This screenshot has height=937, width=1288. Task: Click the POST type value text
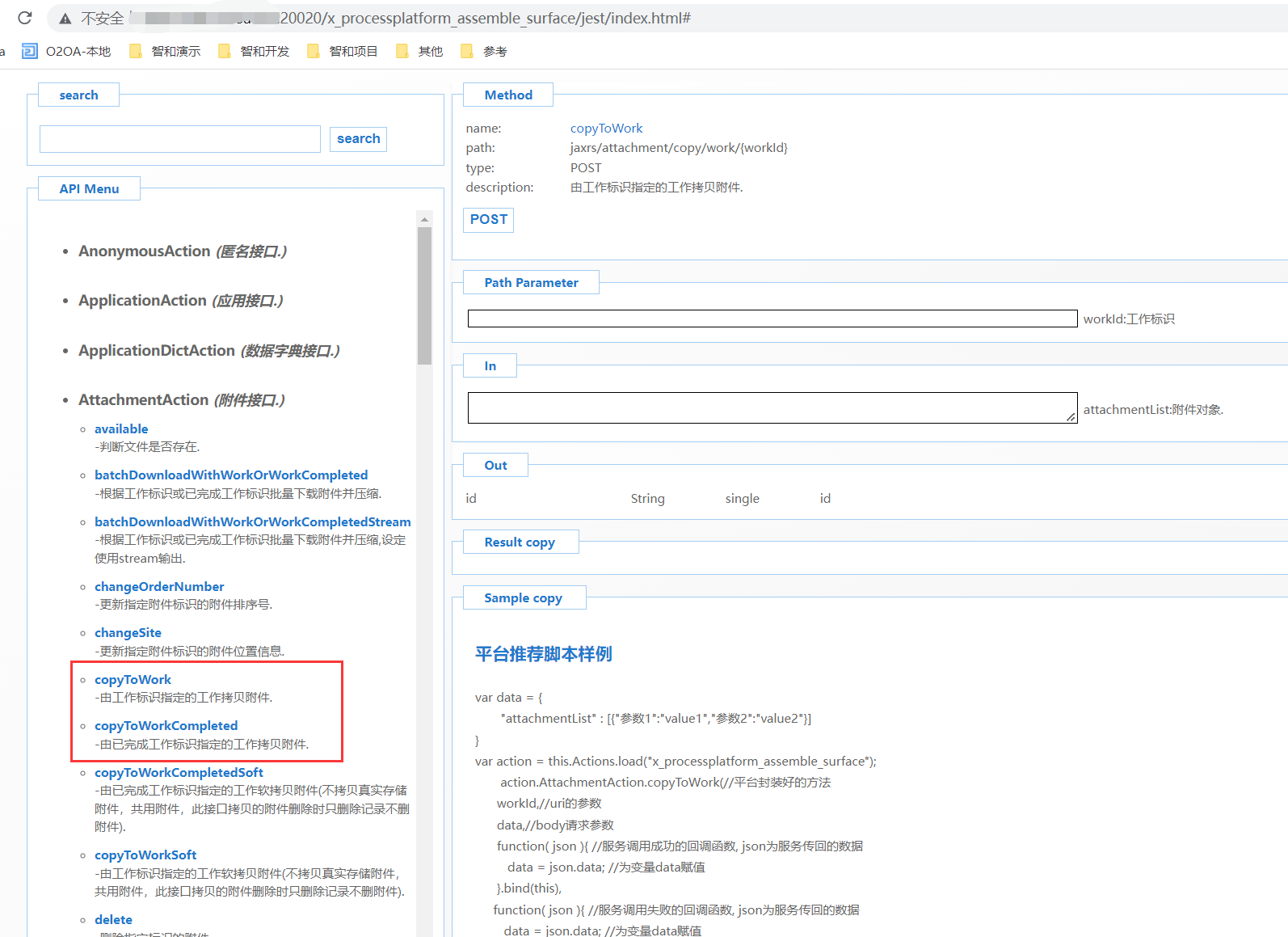(586, 168)
